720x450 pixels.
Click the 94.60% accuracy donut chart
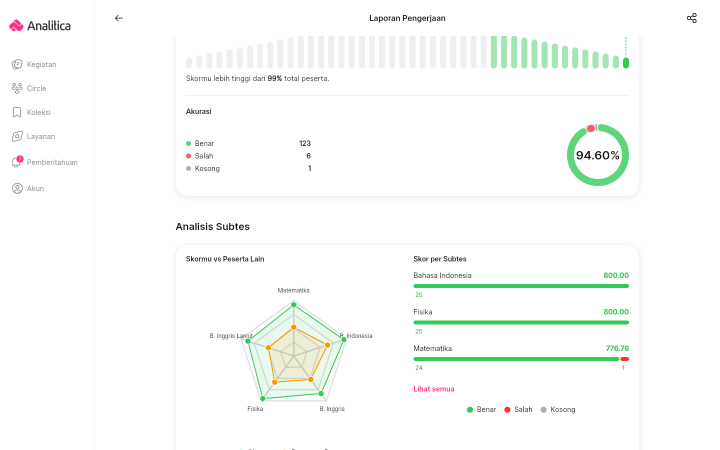coord(597,155)
